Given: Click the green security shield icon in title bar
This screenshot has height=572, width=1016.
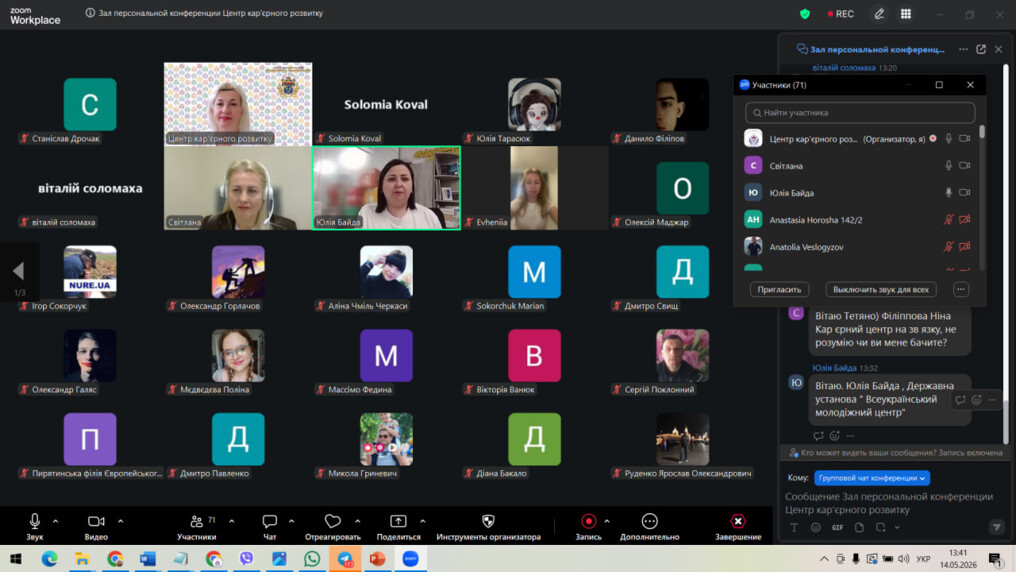Looking at the screenshot, I should (x=805, y=14).
